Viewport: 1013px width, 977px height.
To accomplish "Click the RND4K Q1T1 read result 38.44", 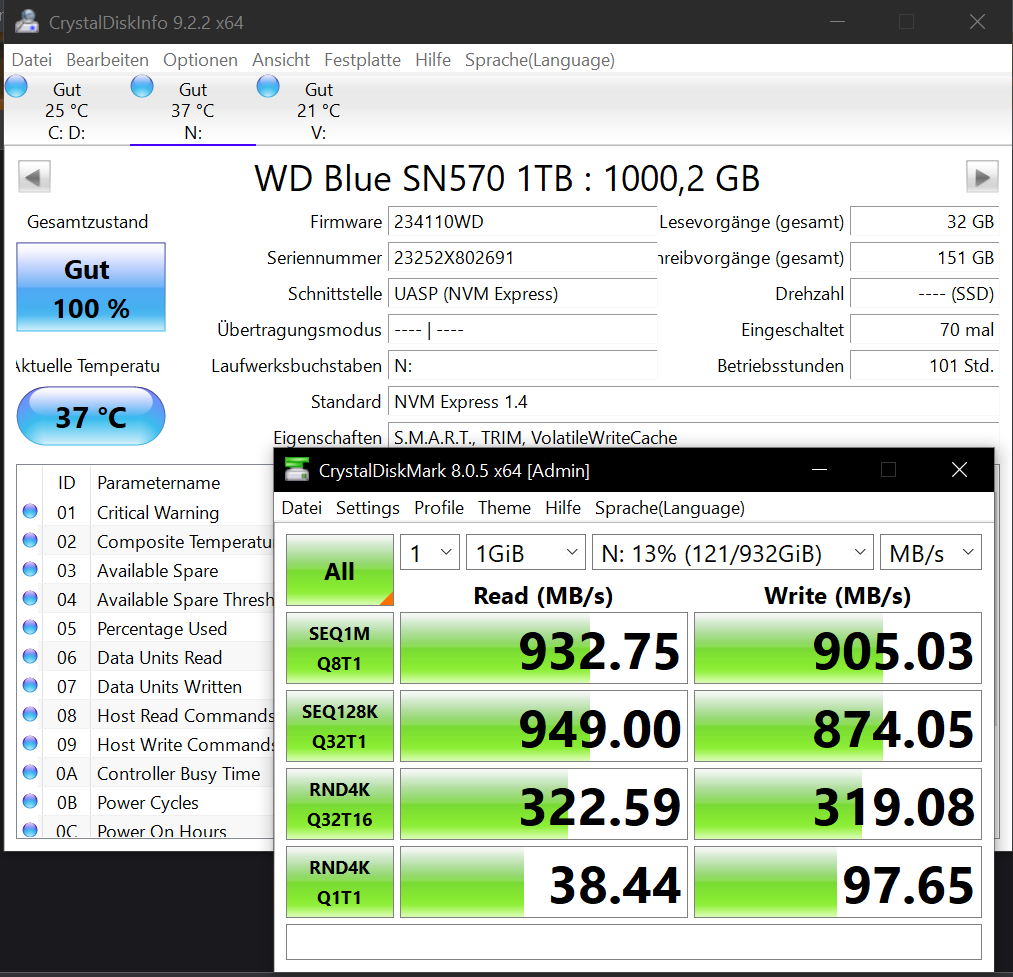I will coord(544,882).
